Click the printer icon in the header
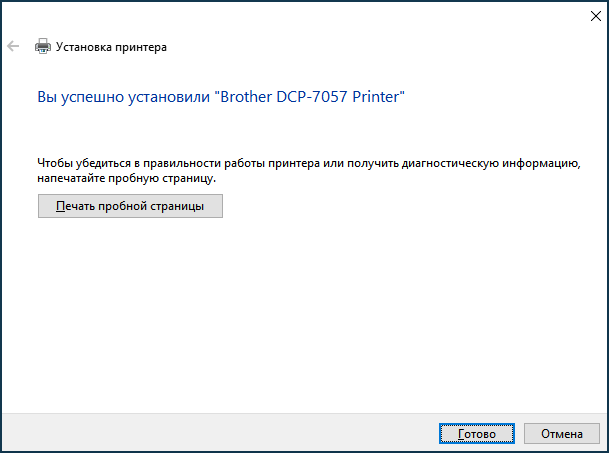Viewport: 609px width, 453px height. pos(43,46)
